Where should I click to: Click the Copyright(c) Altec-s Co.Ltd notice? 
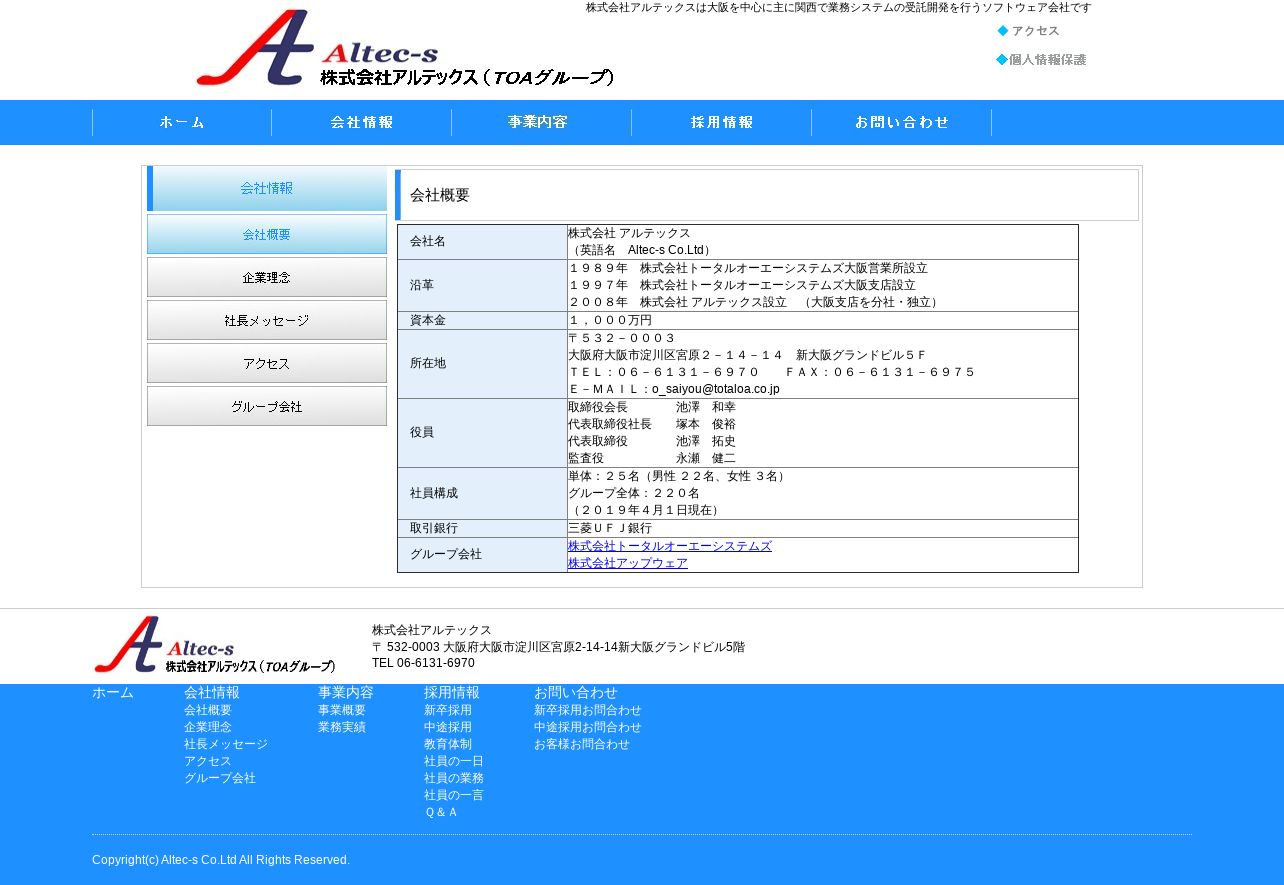pos(221,860)
